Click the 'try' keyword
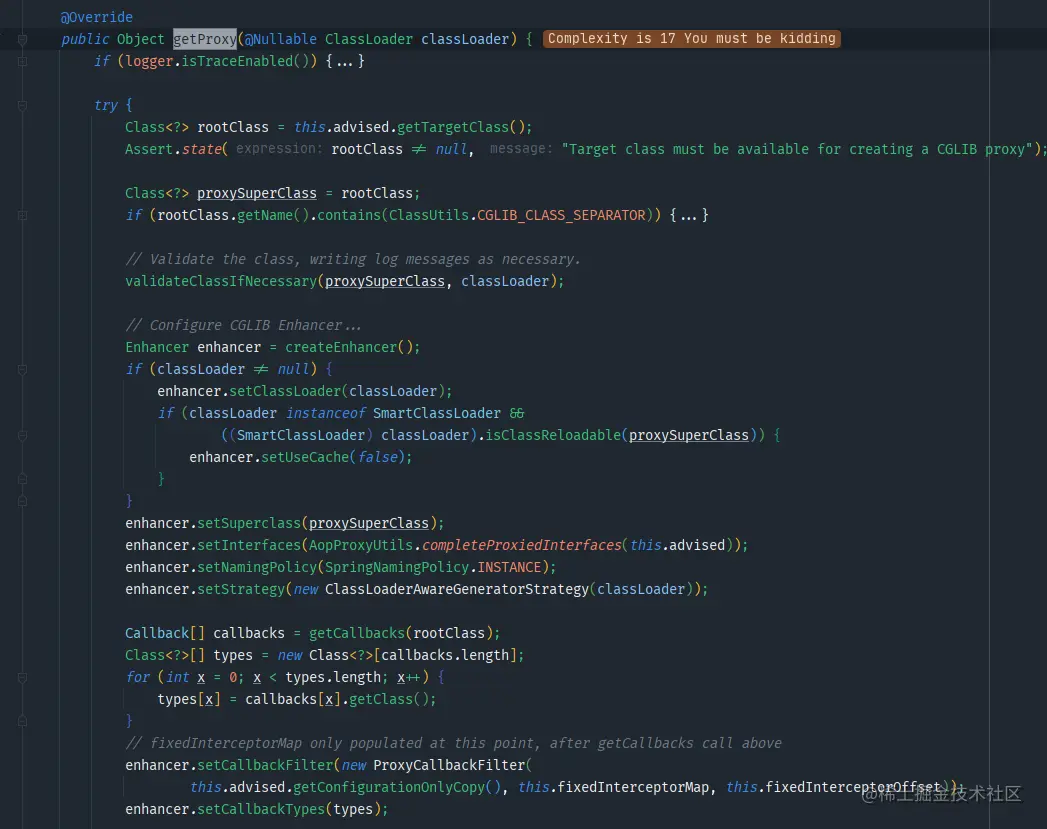1047x829 pixels. 106,105
